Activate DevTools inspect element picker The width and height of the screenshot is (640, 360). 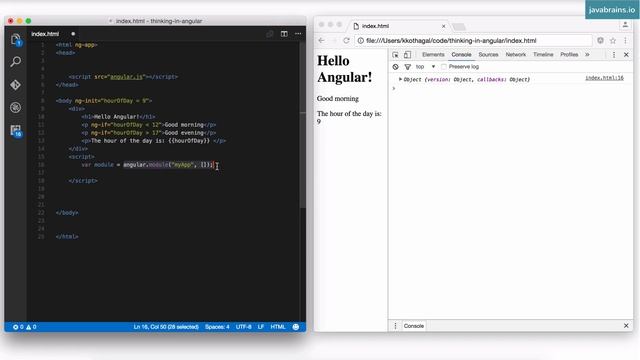click(x=395, y=55)
